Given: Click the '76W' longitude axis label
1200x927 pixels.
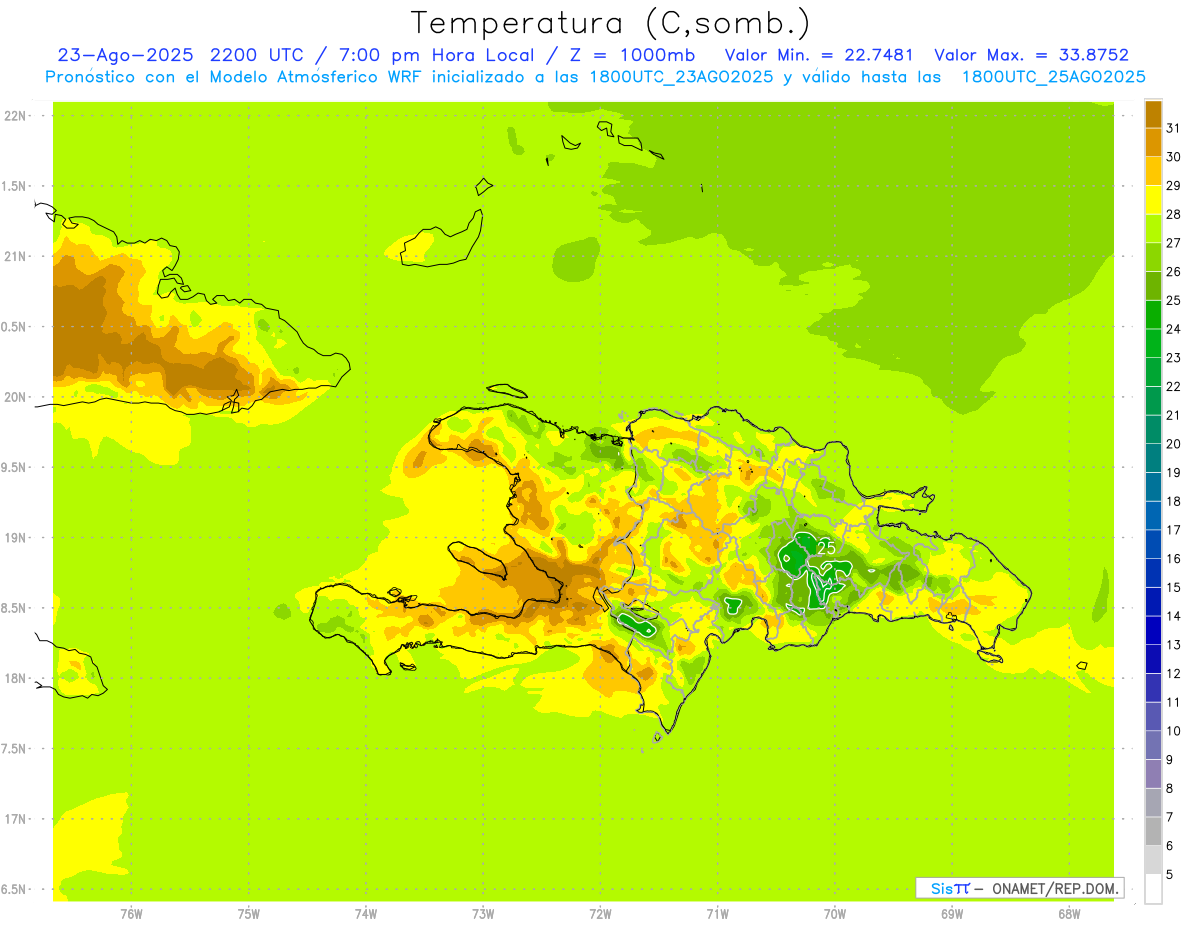Looking at the screenshot, I should 131,913.
